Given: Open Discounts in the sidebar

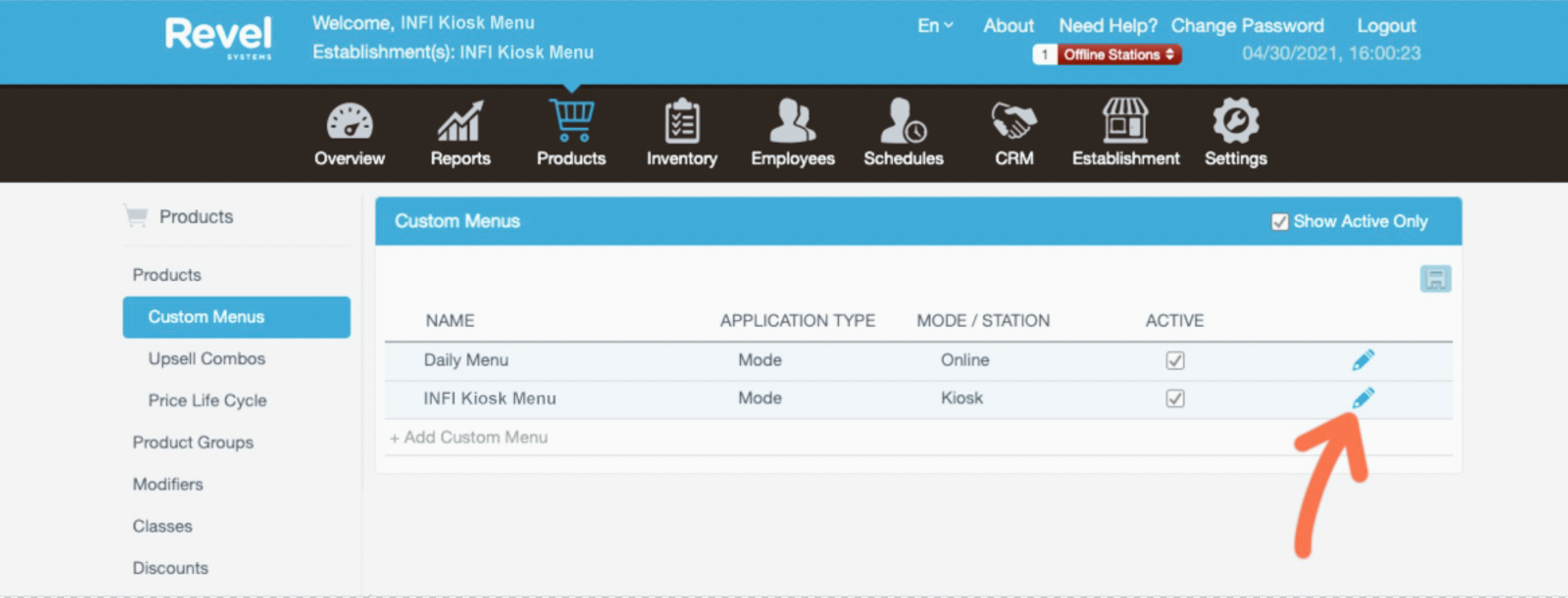Looking at the screenshot, I should pyautogui.click(x=170, y=568).
